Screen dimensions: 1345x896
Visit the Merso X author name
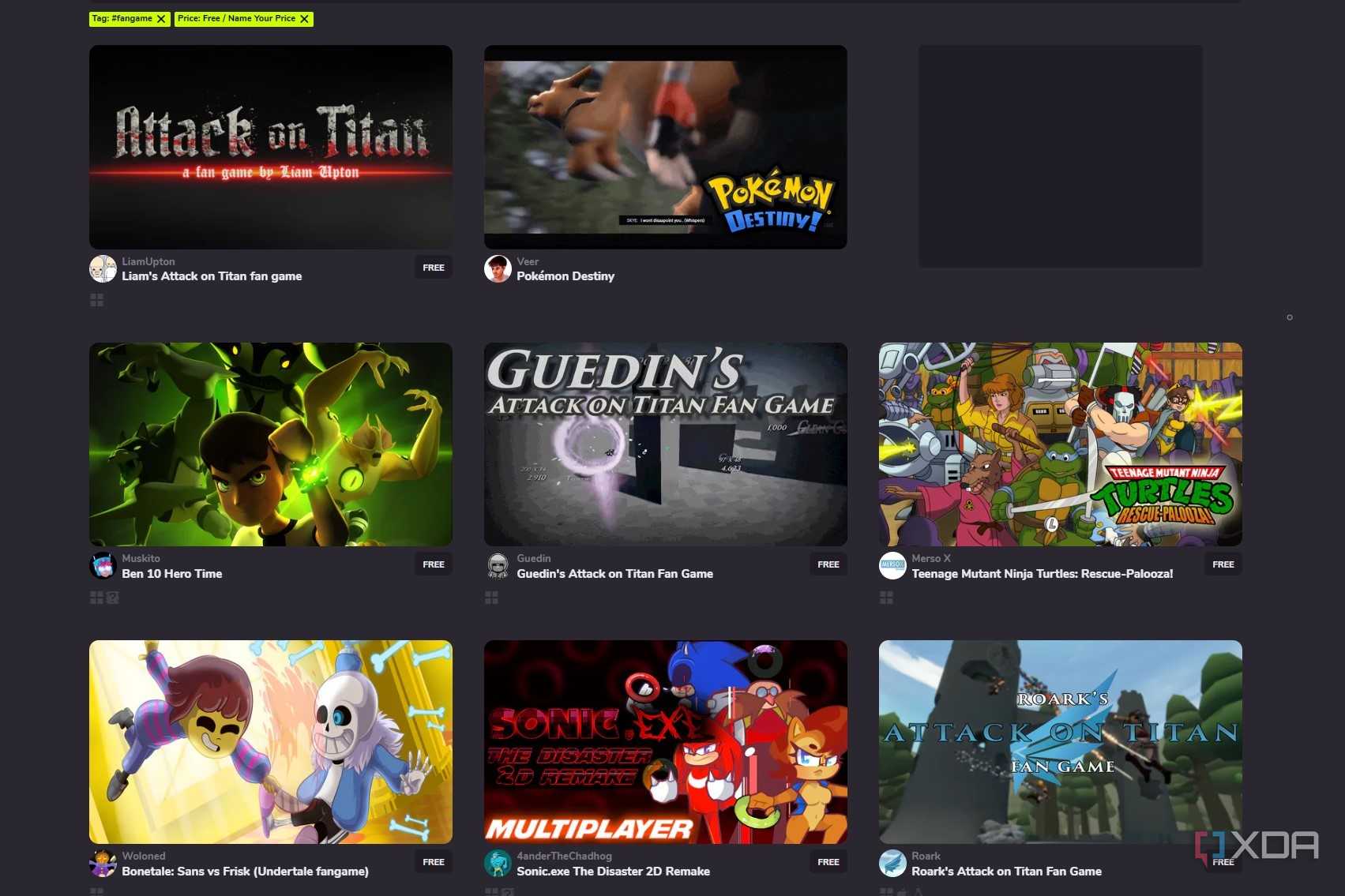click(931, 558)
